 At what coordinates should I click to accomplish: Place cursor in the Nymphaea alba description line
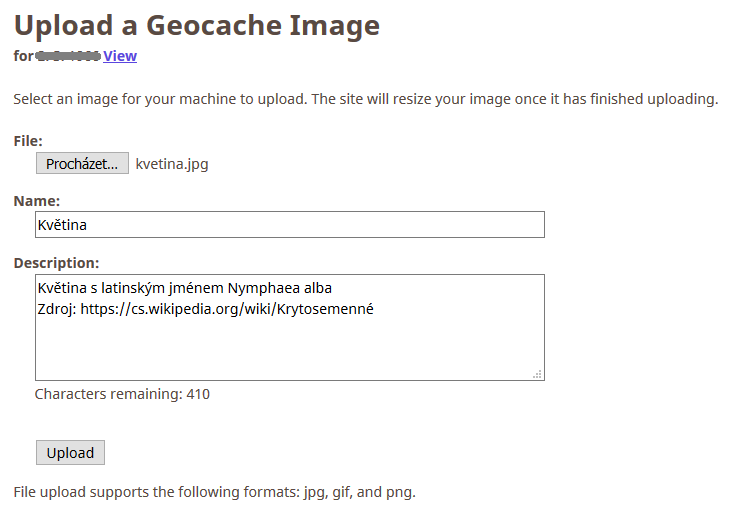coord(184,288)
